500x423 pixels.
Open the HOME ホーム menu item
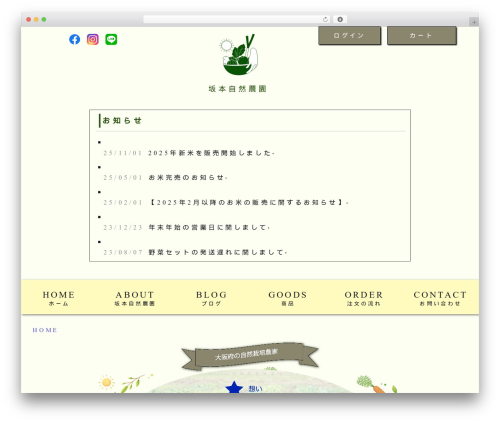(x=59, y=298)
